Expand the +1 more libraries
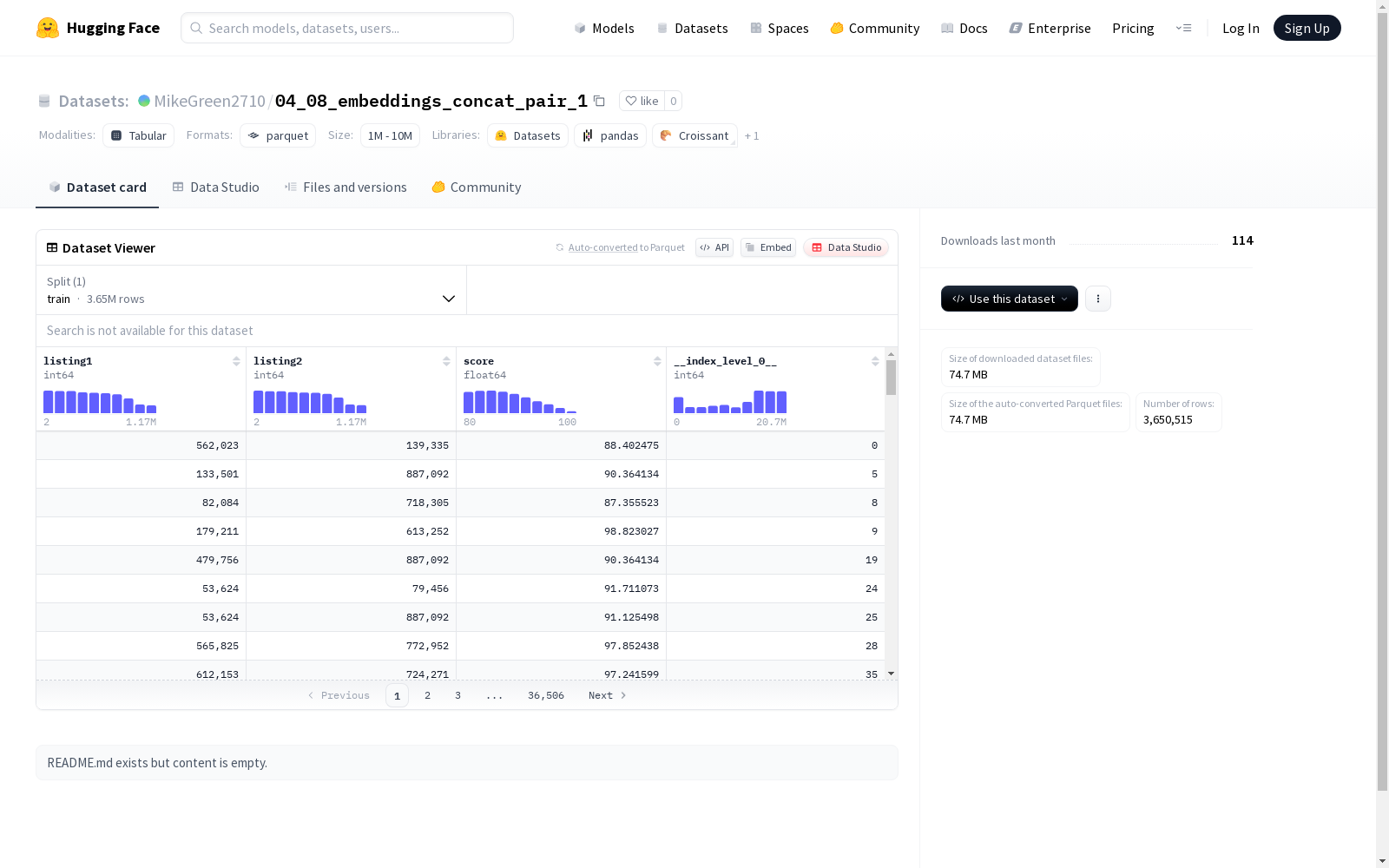This screenshot has height=868, width=1389. tap(752, 135)
